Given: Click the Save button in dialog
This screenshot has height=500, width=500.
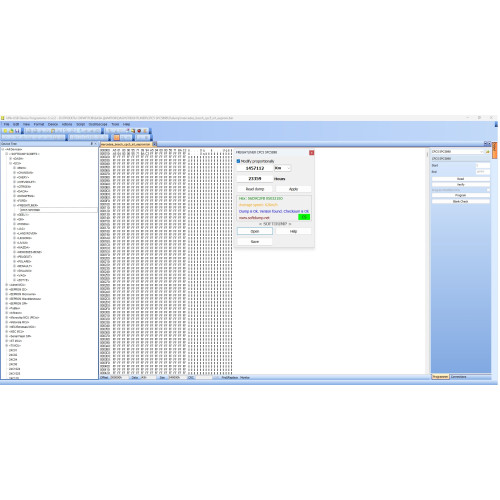Looking at the screenshot, I should [x=255, y=241].
